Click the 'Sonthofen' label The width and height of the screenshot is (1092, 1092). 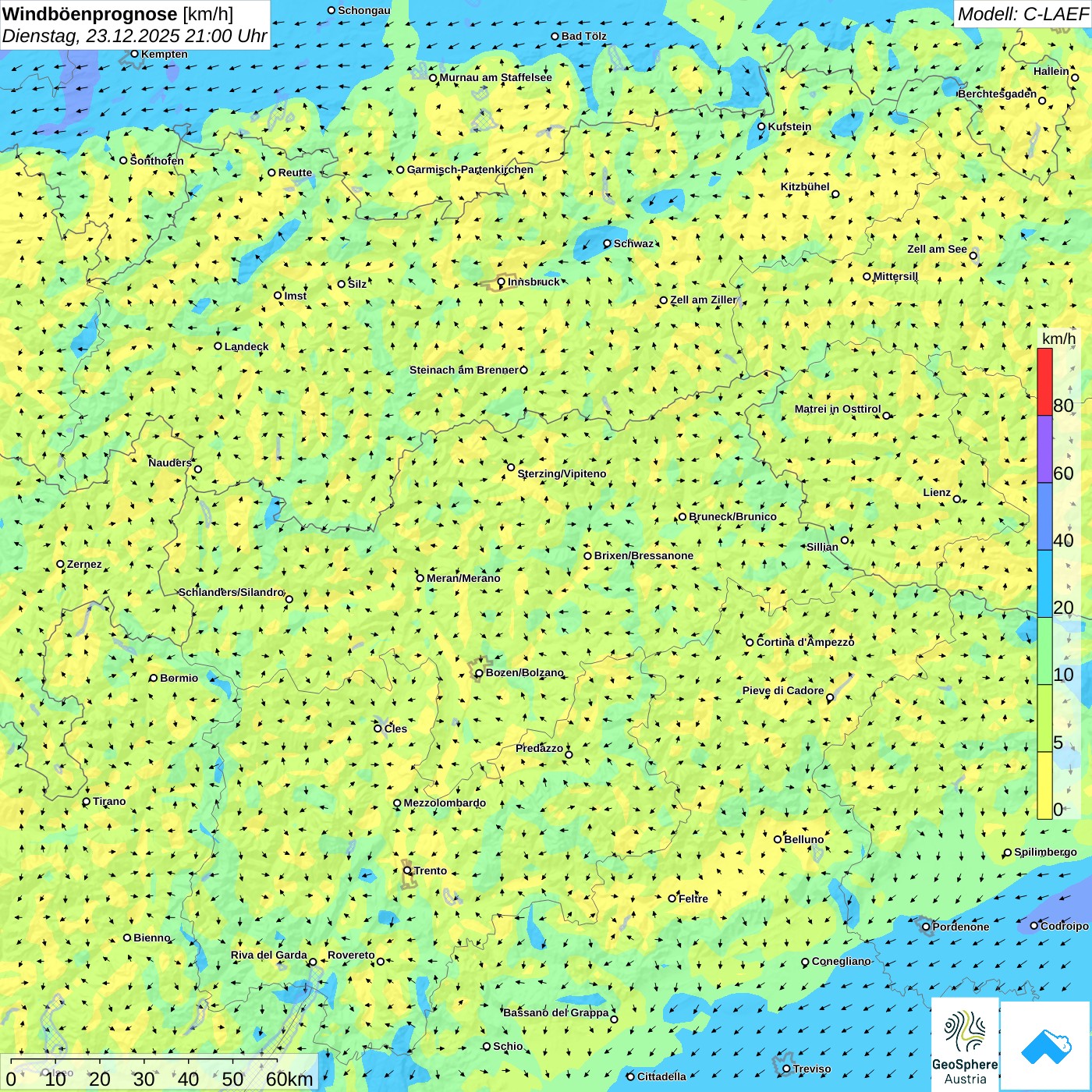(157, 161)
